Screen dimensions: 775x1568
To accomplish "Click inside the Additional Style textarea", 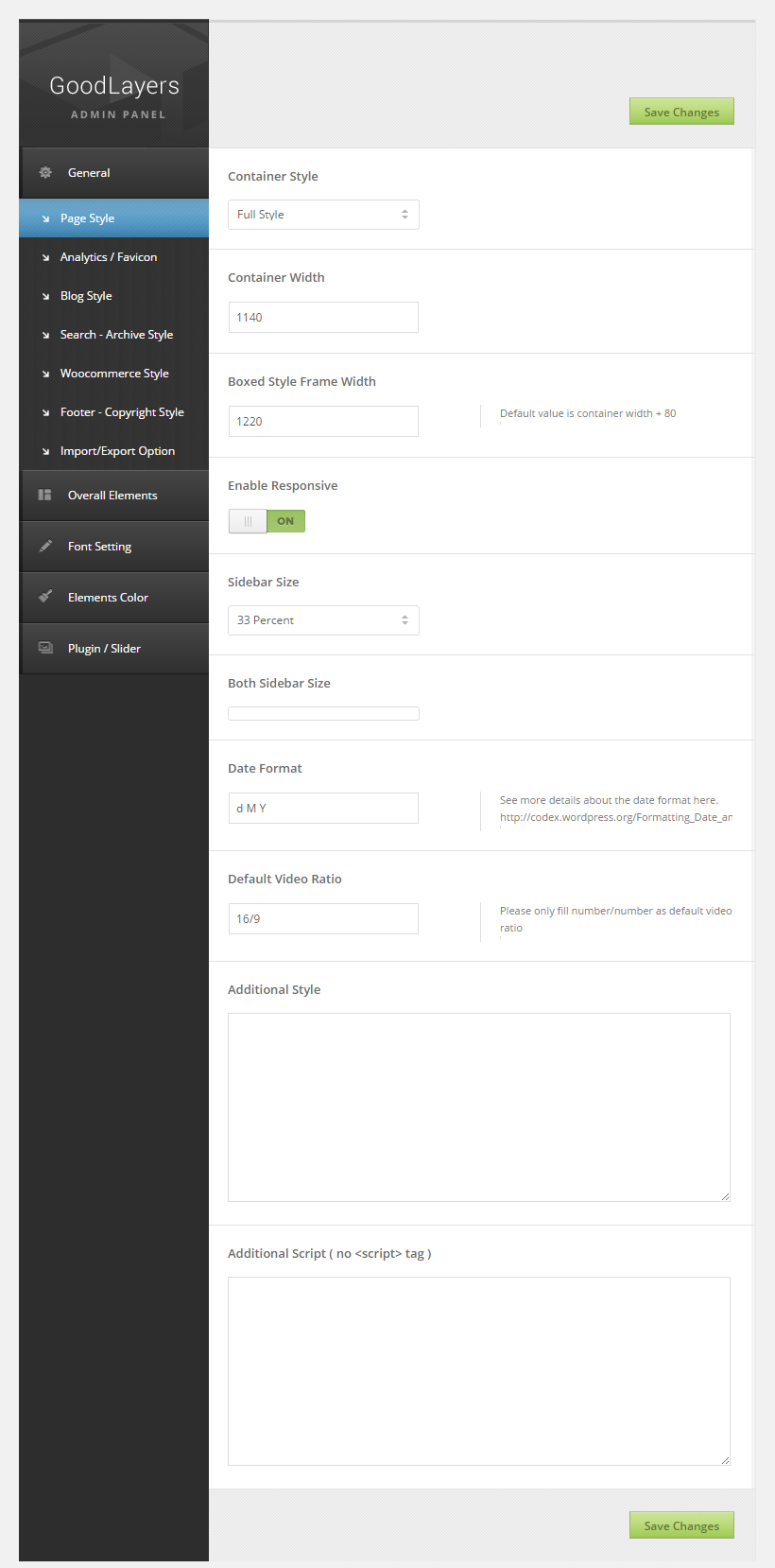I will pos(478,1106).
